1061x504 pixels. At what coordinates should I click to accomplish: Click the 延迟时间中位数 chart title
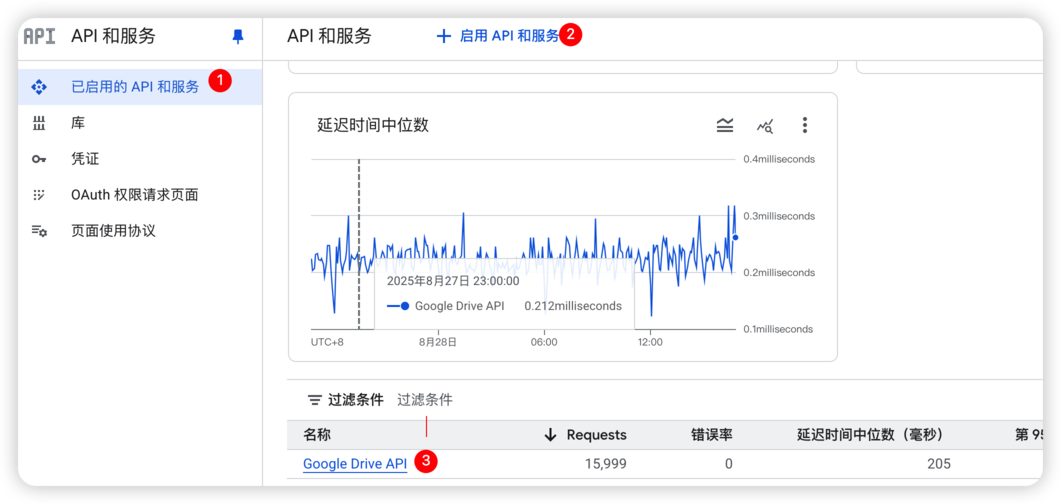coord(373,125)
